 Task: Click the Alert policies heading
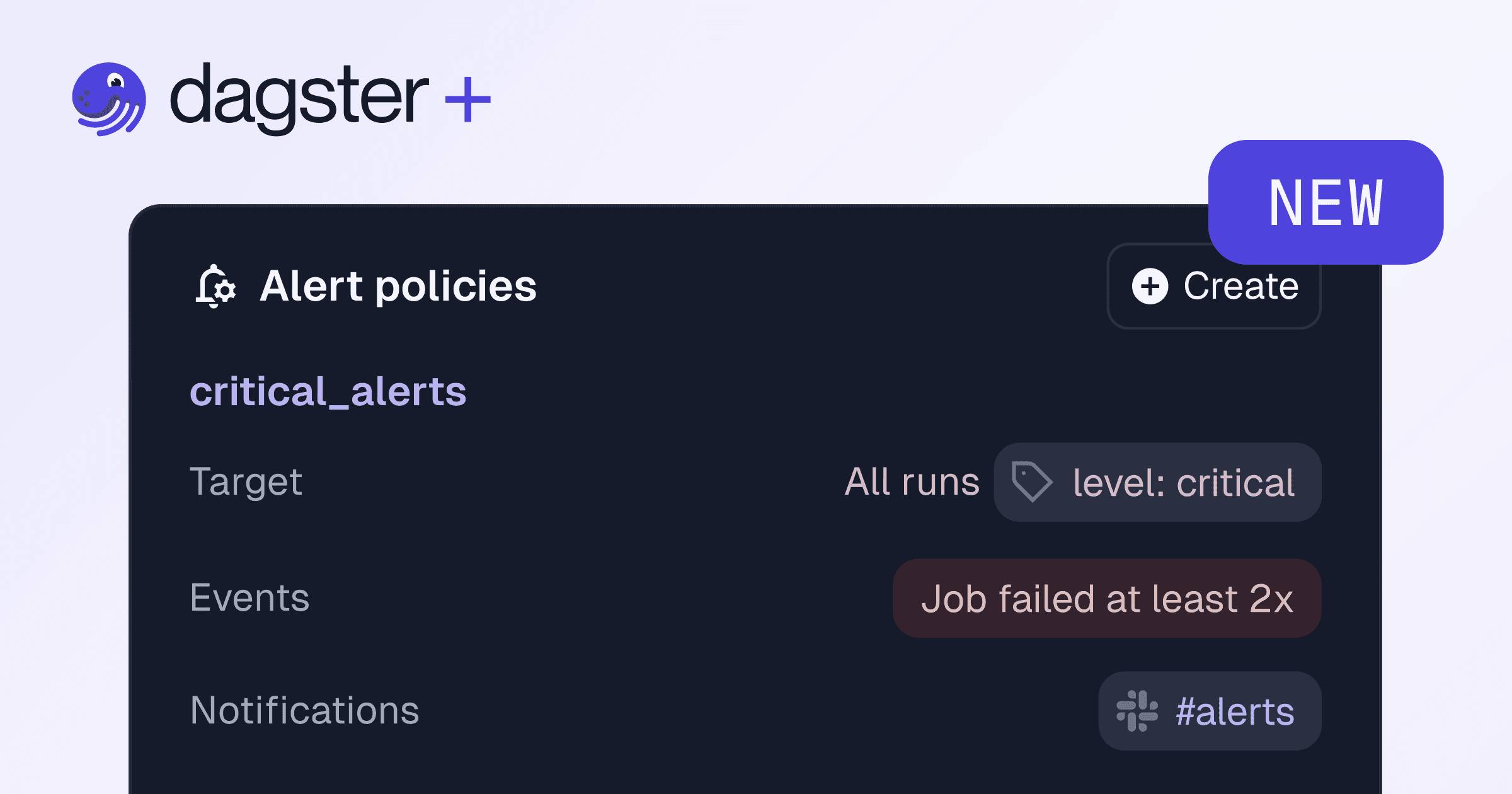click(398, 287)
